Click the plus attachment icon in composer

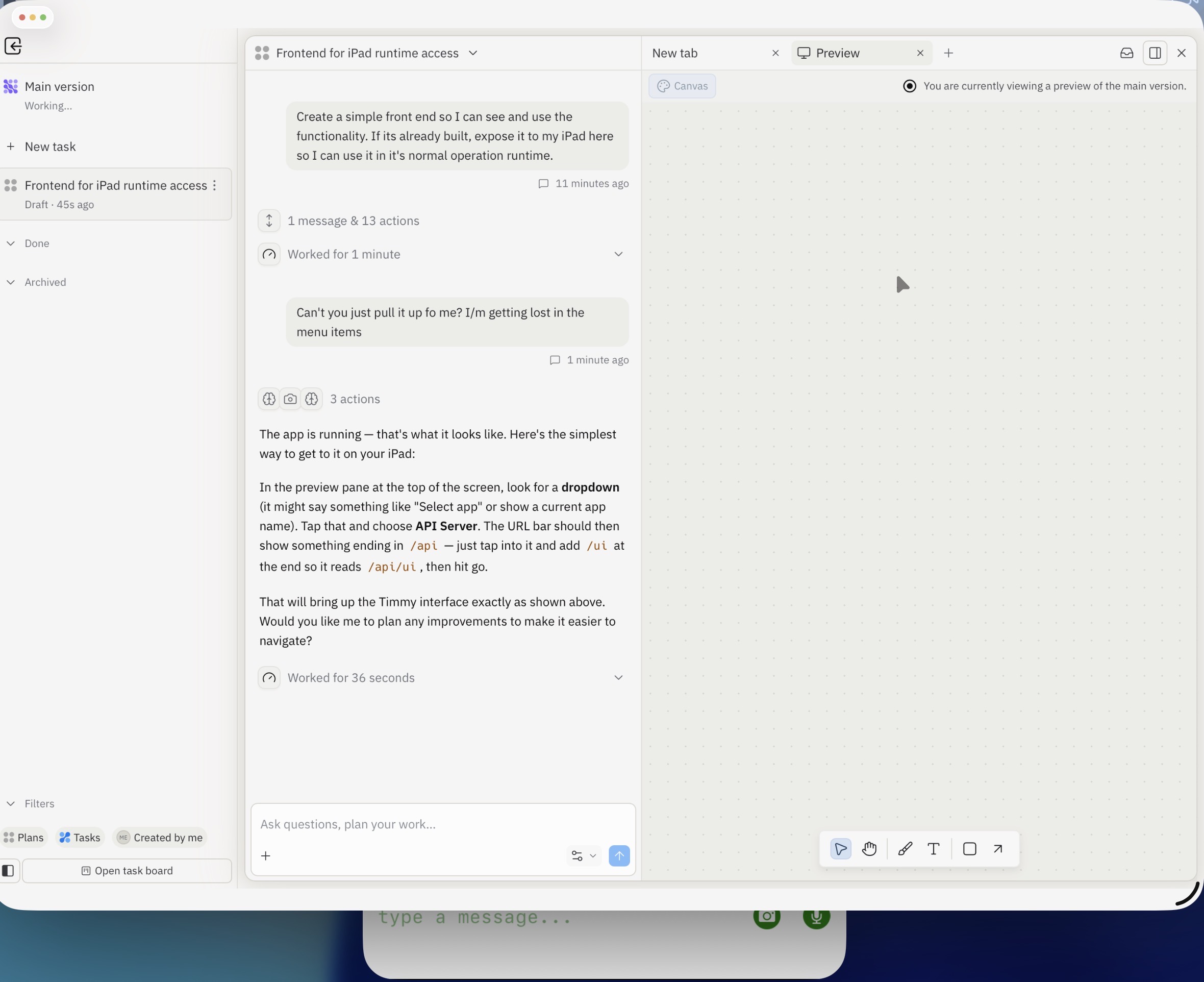point(266,856)
